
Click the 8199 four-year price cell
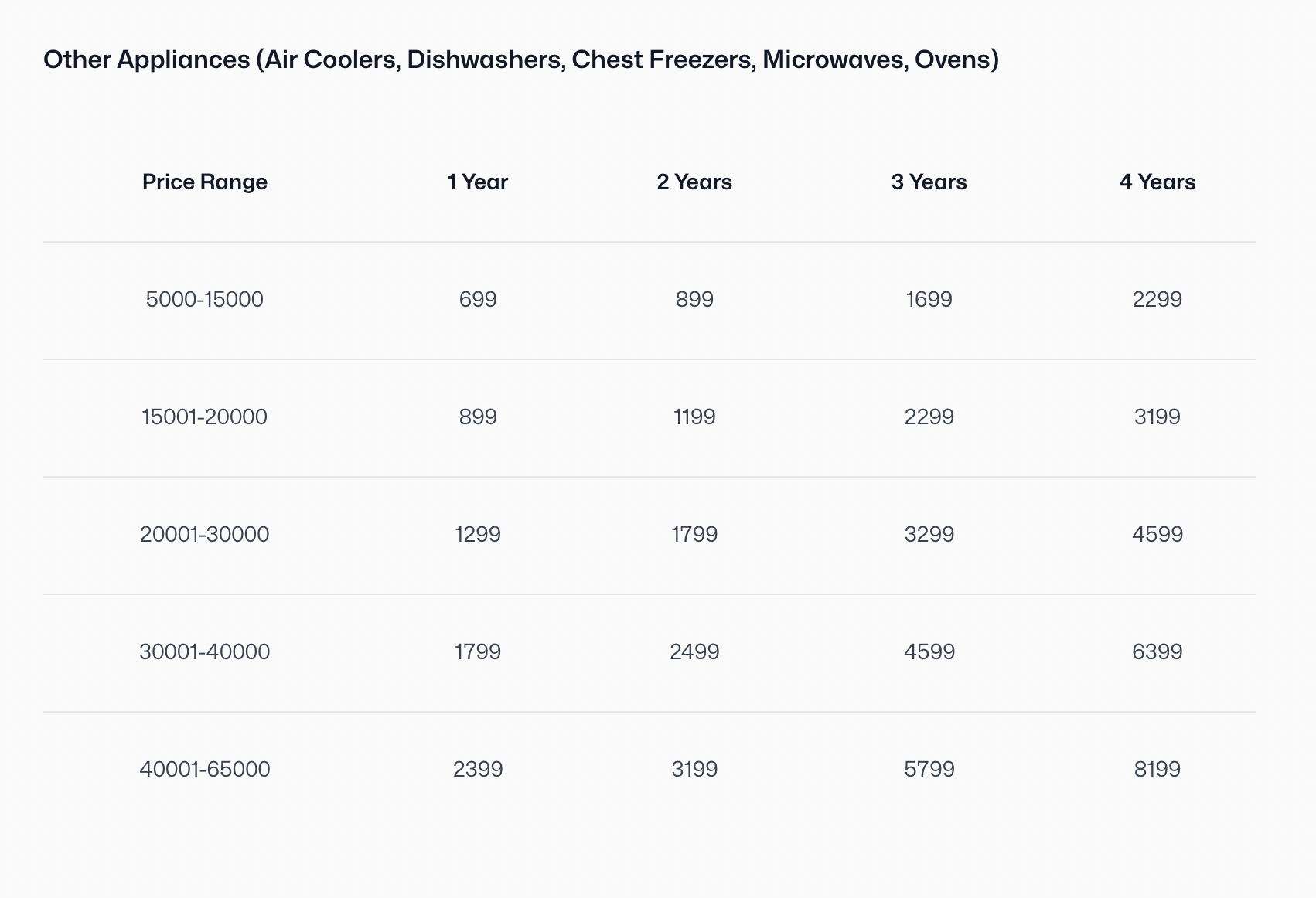[1157, 769]
